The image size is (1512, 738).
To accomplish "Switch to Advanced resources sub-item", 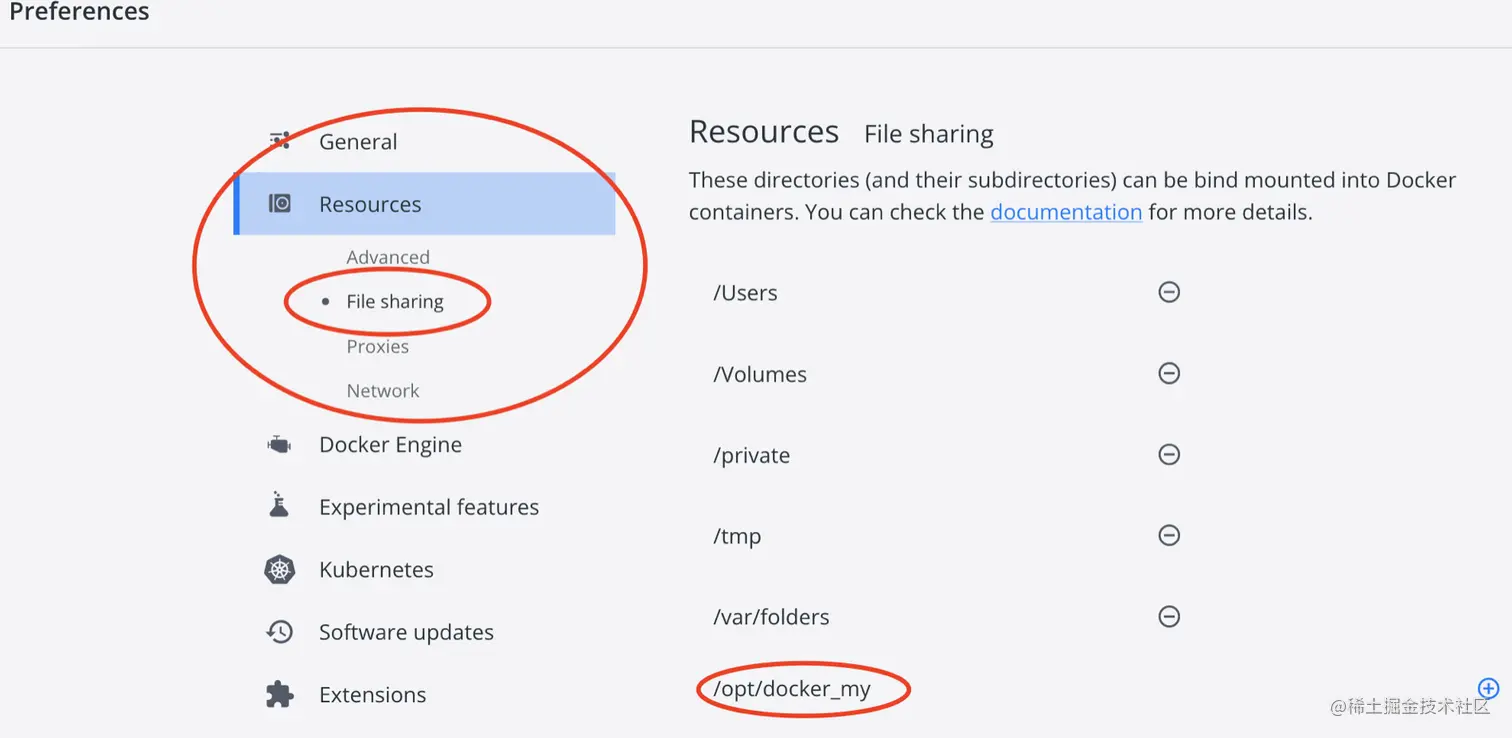I will pyautogui.click(x=388, y=257).
